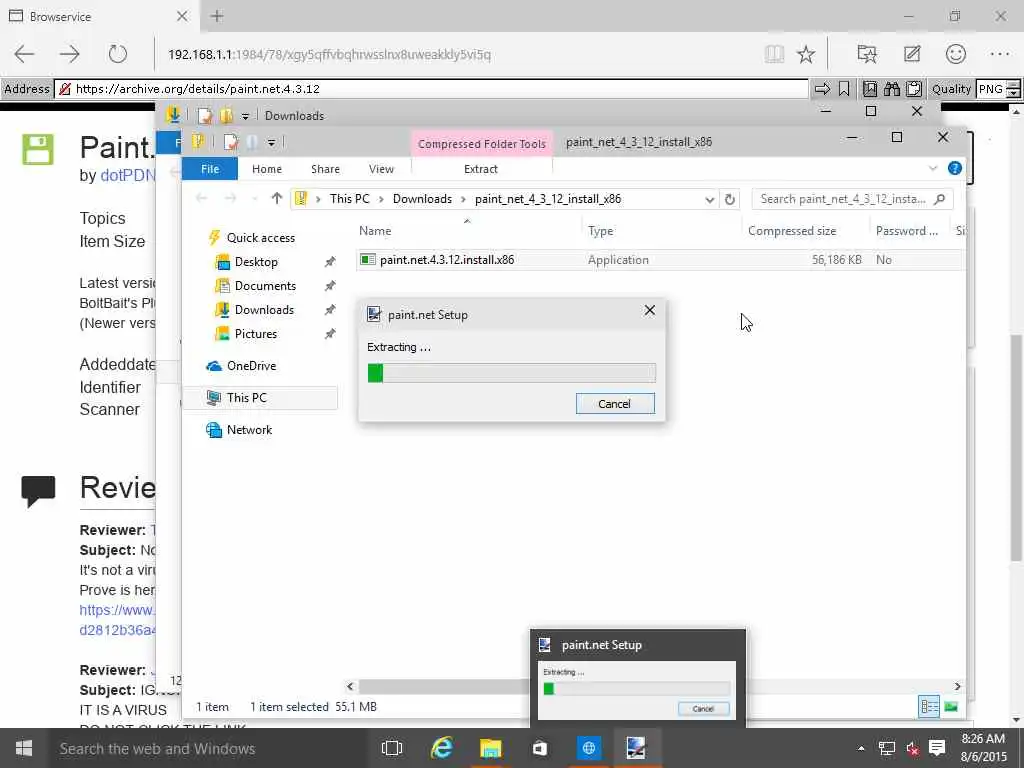
Task: Click the Explorer search box
Action: [852, 199]
